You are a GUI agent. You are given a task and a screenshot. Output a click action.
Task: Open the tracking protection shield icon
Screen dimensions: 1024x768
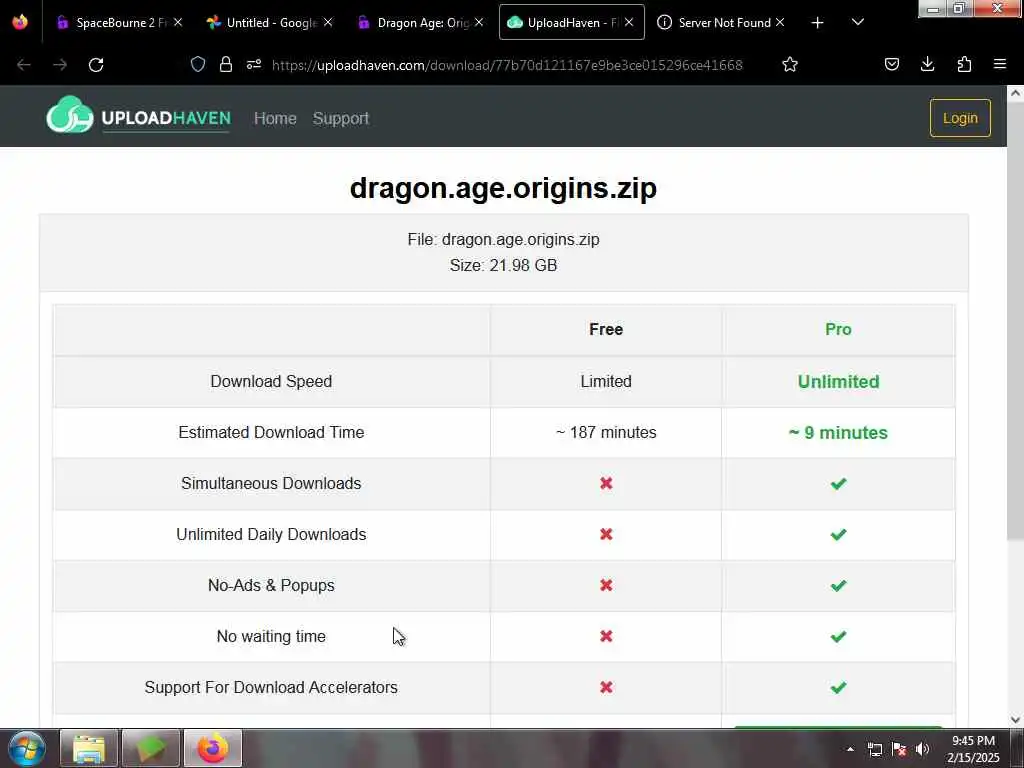click(x=198, y=64)
